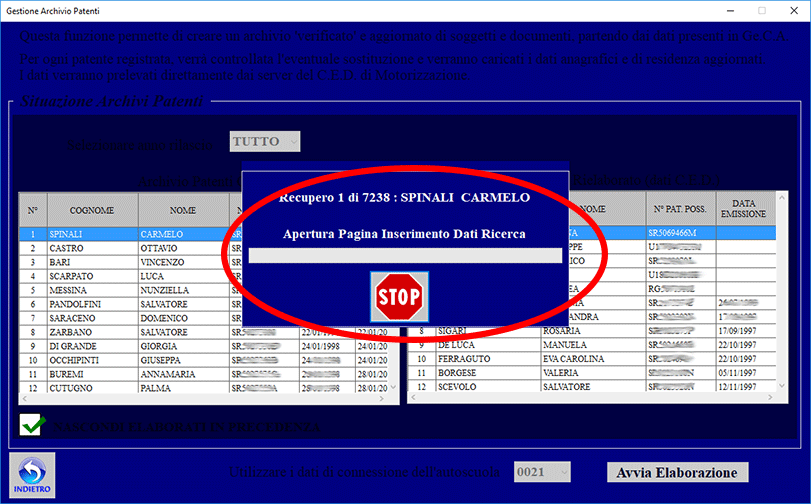The width and height of the screenshot is (811, 504).
Task: Click the OTTAVIO name cell
Action: (x=184, y=248)
